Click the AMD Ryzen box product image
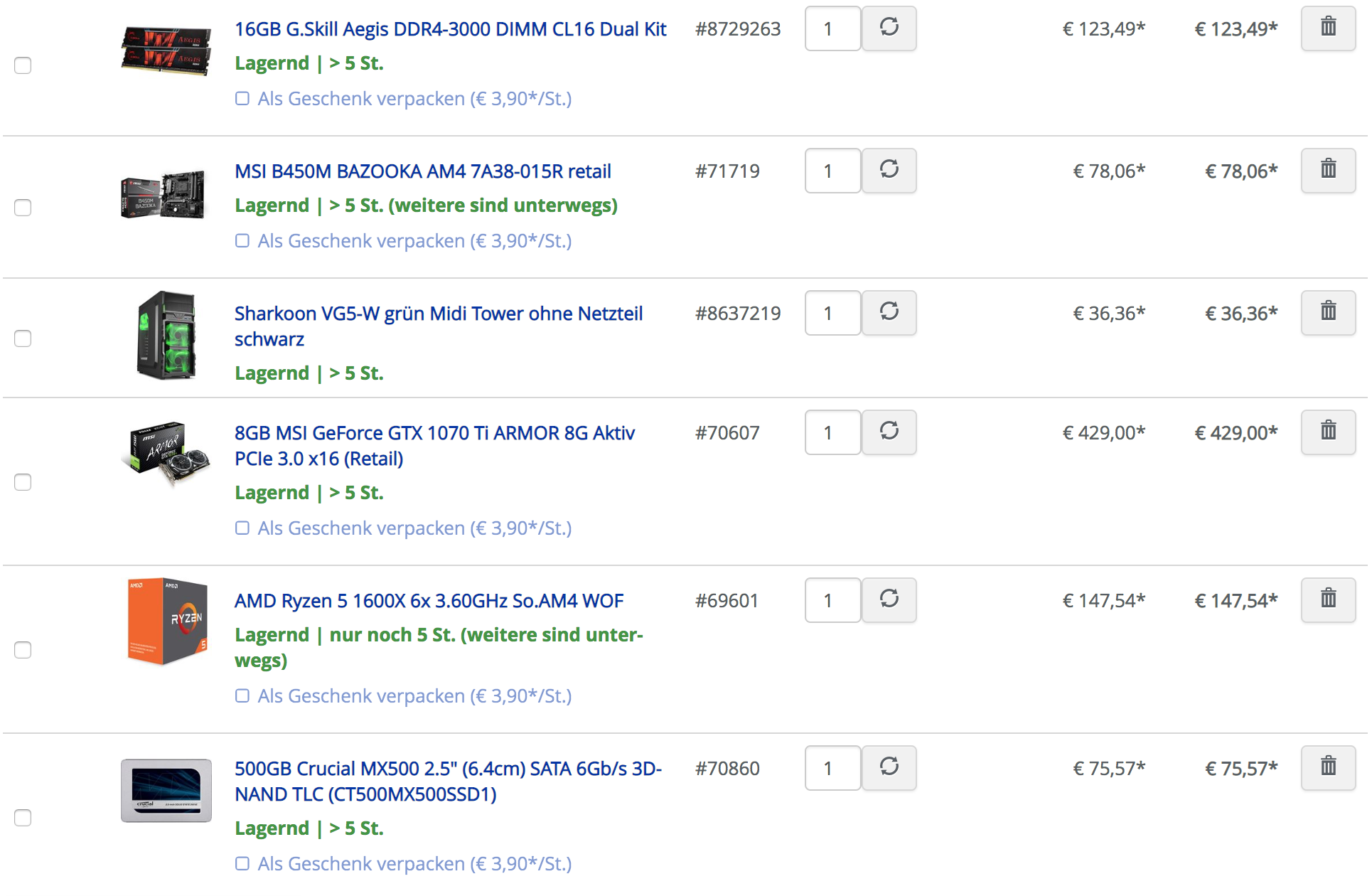 (166, 622)
